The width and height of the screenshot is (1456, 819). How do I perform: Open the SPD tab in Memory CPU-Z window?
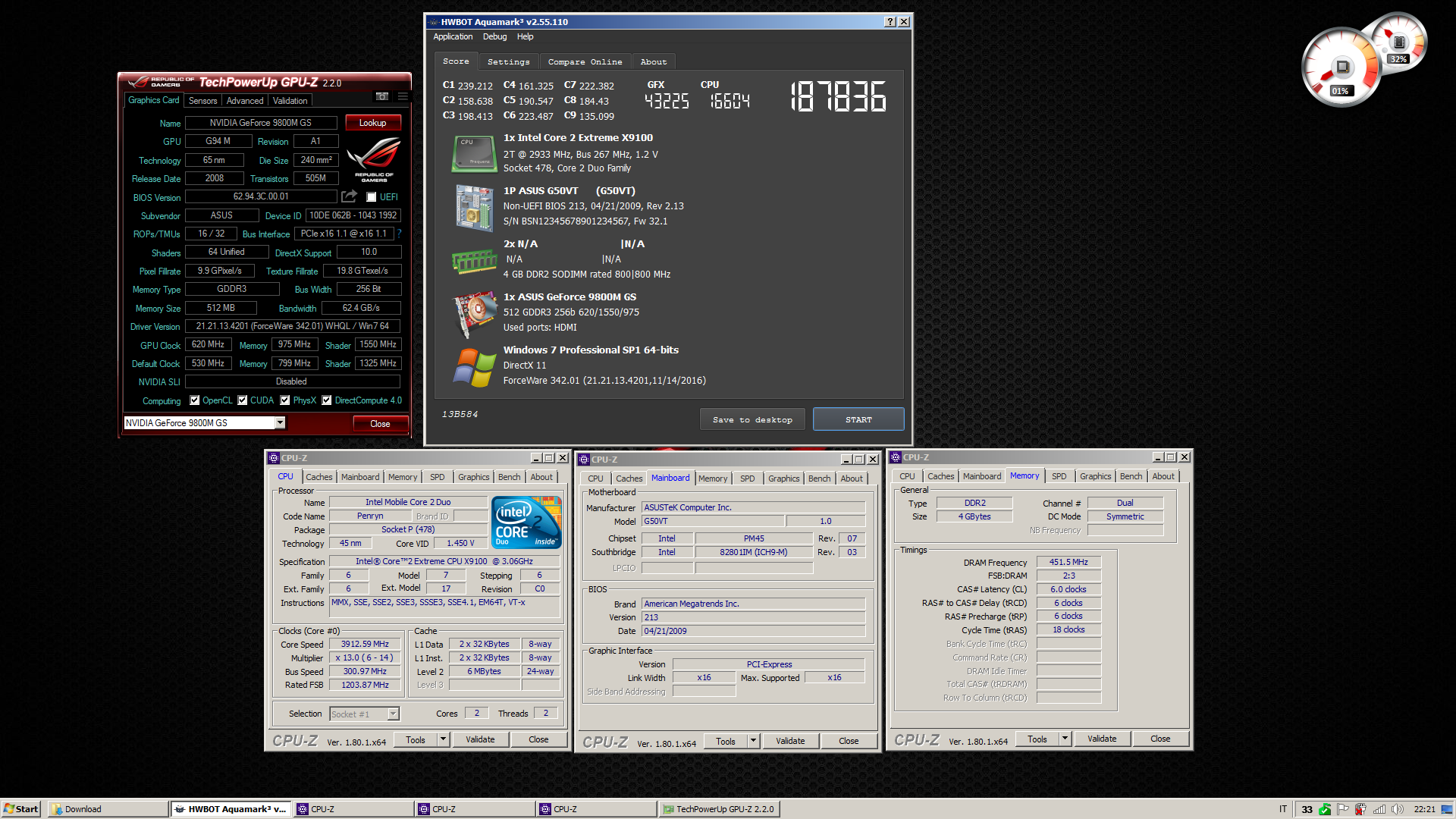(x=1059, y=476)
